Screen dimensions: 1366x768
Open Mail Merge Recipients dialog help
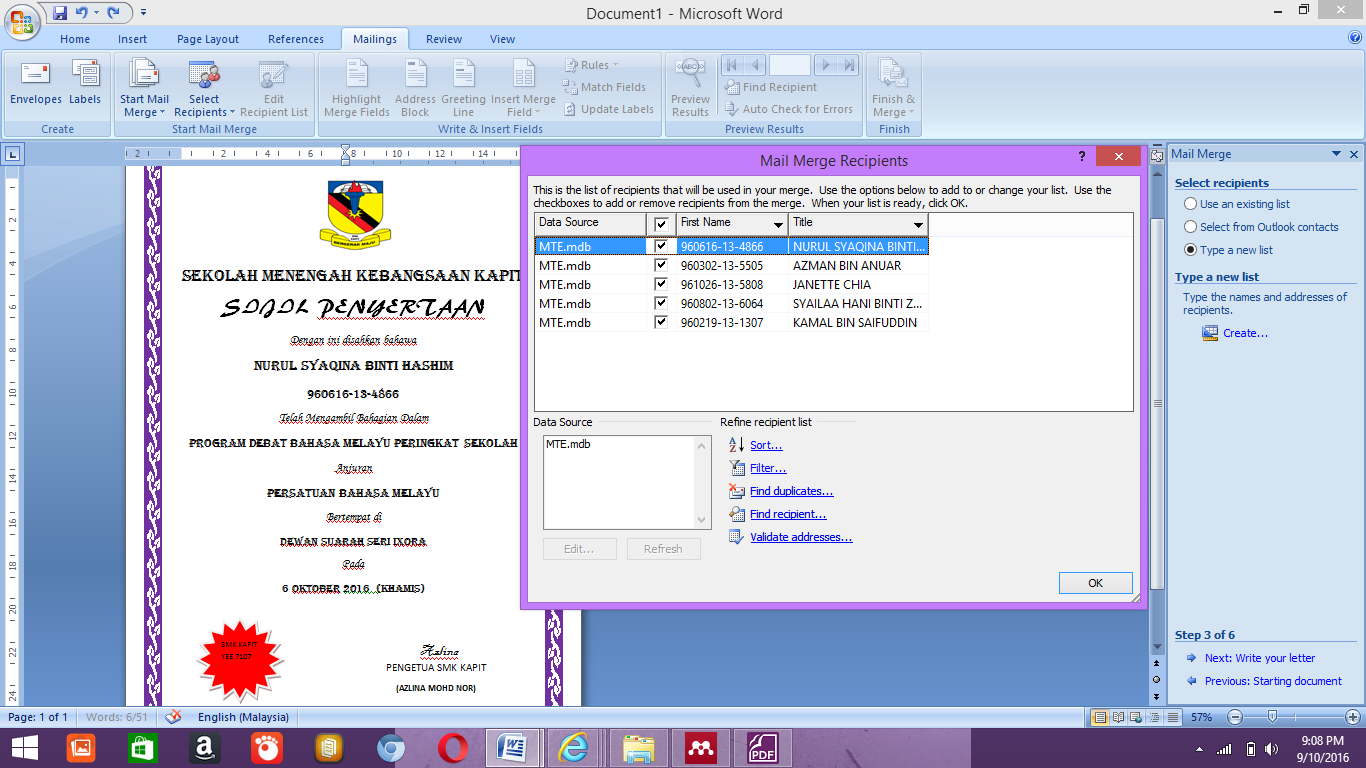(x=1082, y=158)
